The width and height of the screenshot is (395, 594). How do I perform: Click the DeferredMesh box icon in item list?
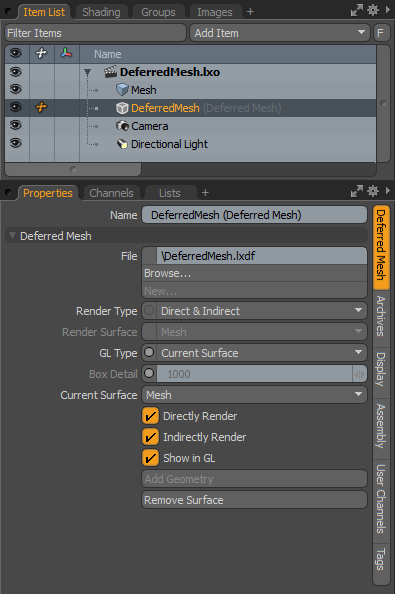coord(122,108)
